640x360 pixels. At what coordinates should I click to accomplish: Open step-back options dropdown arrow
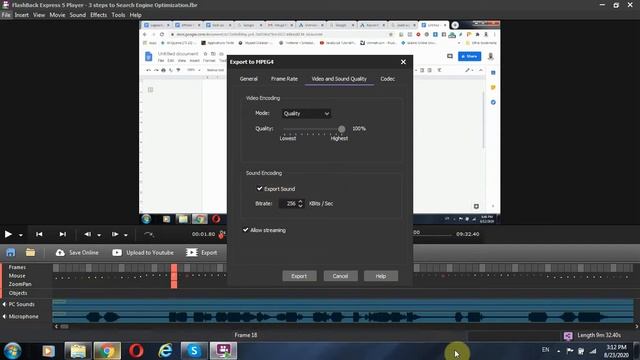pyautogui.click(x=99, y=236)
